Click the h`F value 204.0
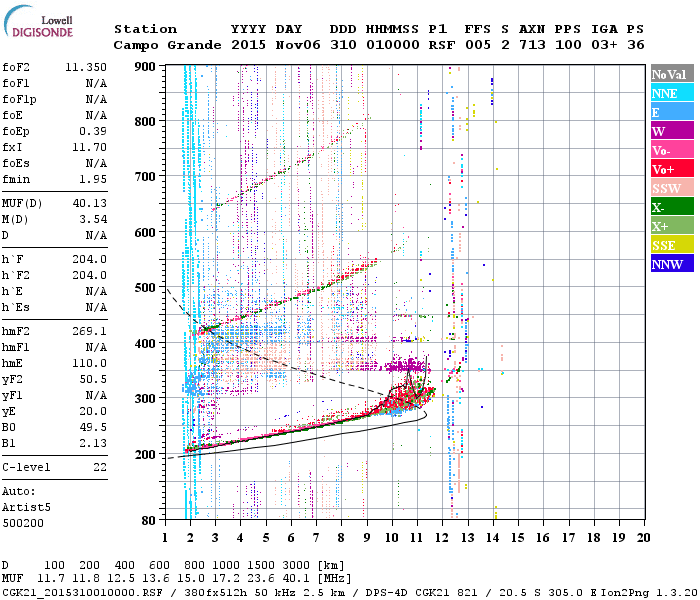Image resolution: width=700 pixels, height=600 pixels. pos(89,259)
